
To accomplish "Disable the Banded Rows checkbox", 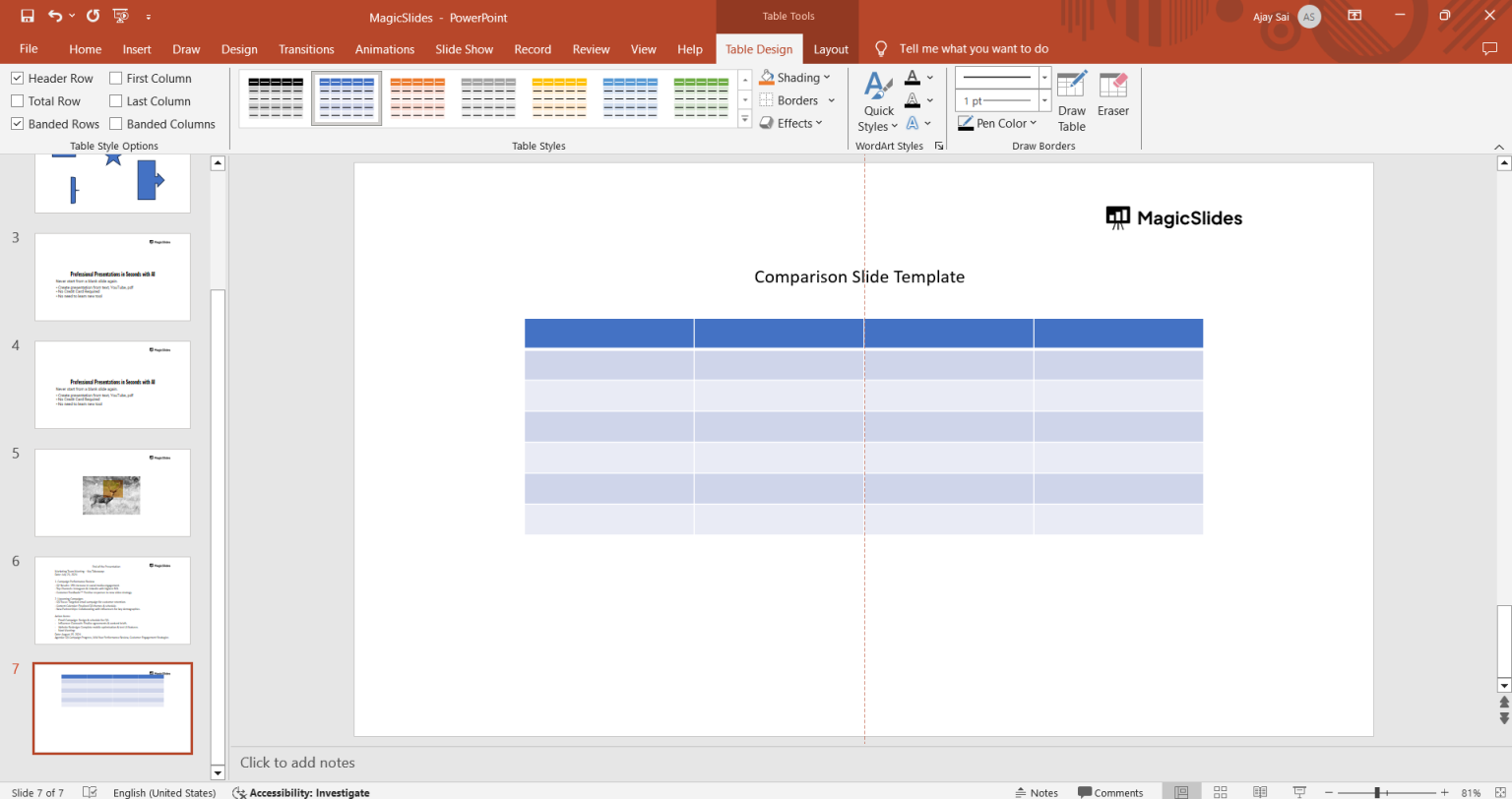I will pos(17,124).
